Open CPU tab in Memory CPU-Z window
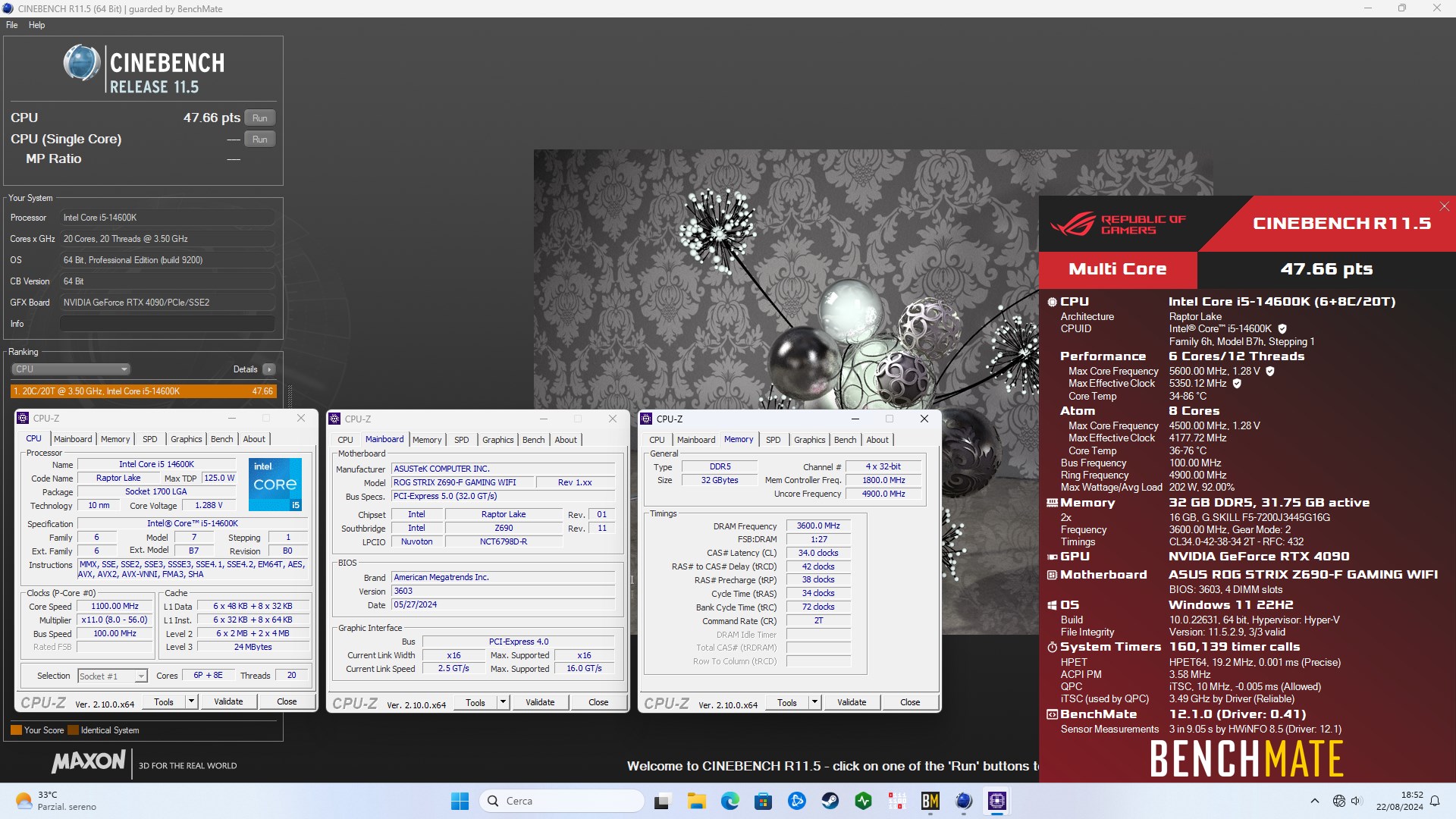 pyautogui.click(x=657, y=440)
